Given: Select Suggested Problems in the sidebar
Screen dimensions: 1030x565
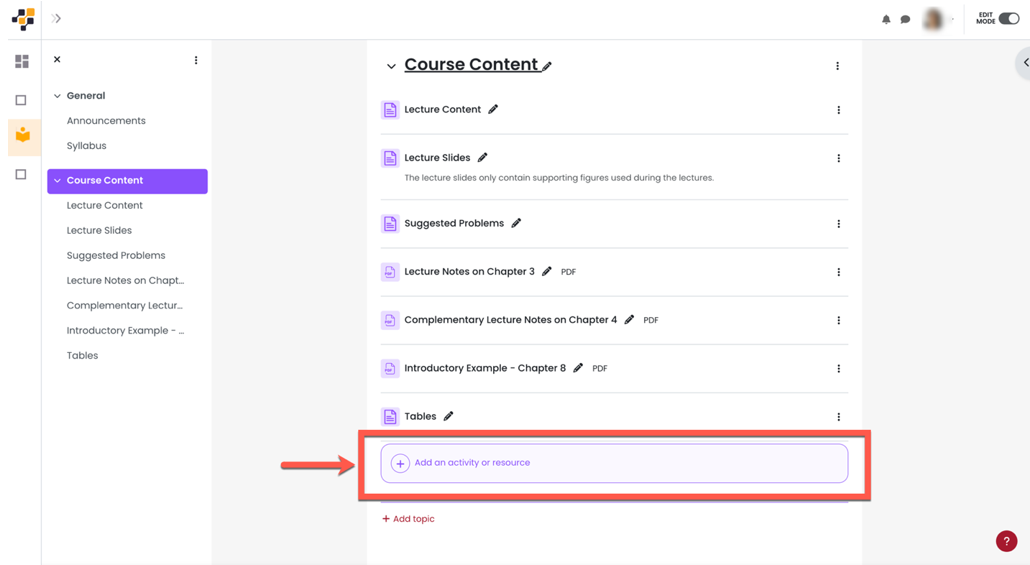Looking at the screenshot, I should [x=116, y=256].
